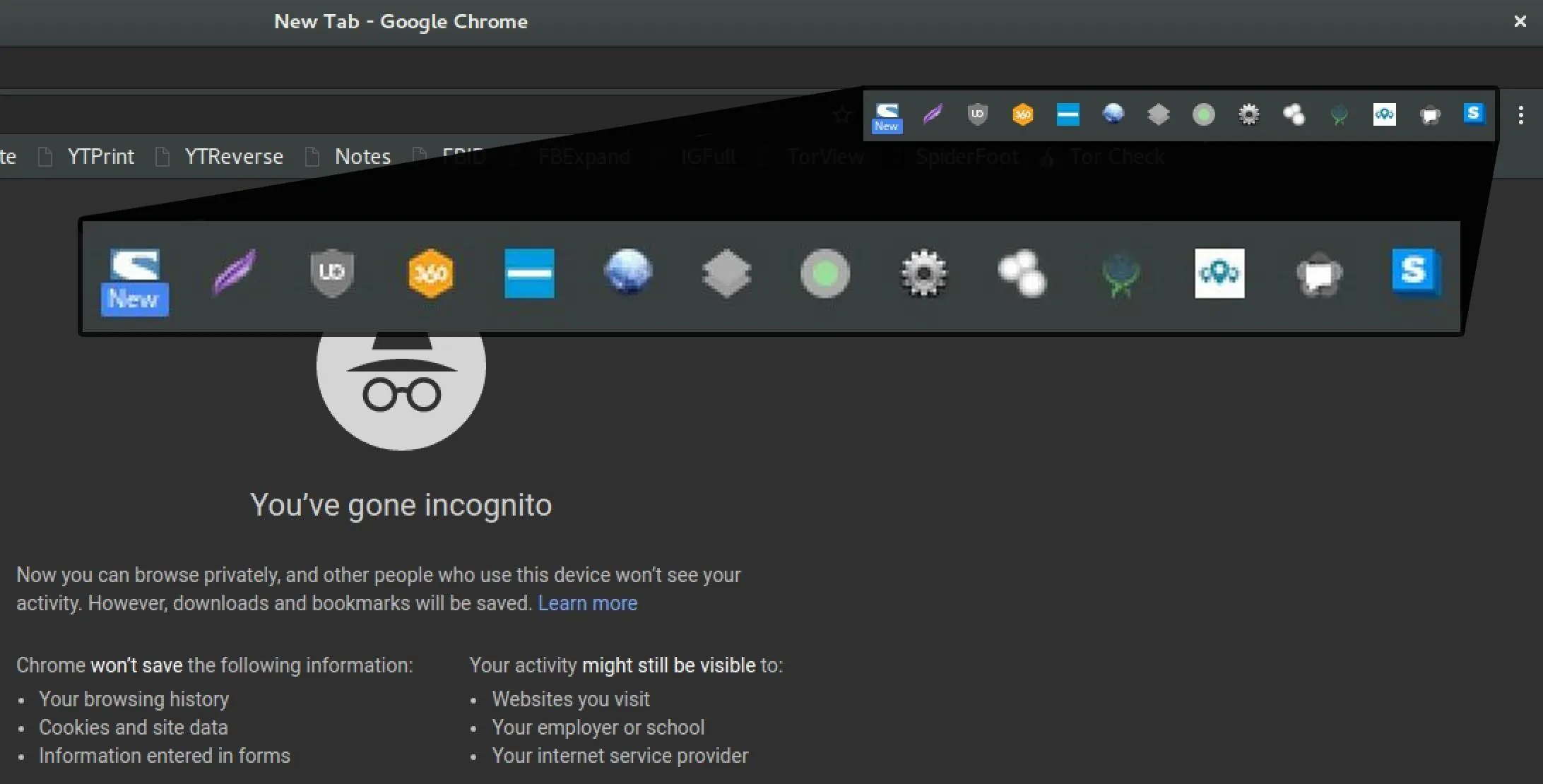Viewport: 1543px width, 784px height.
Task: Open the YTPrint bookmark
Action: tap(100, 156)
